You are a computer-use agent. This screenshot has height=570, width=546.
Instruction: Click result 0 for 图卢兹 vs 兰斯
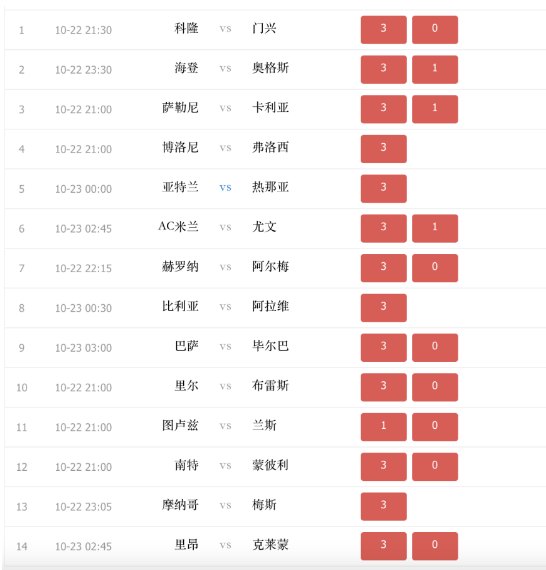coord(435,427)
